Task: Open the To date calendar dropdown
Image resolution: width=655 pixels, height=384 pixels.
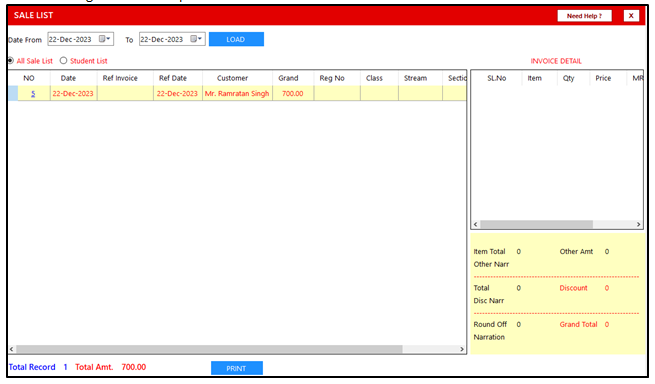Action: click(196, 39)
